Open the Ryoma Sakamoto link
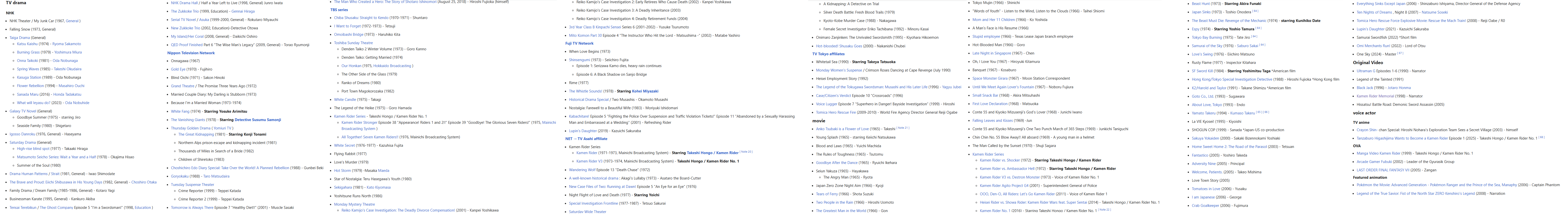This screenshot has height=214, width=1568. click(66, 44)
